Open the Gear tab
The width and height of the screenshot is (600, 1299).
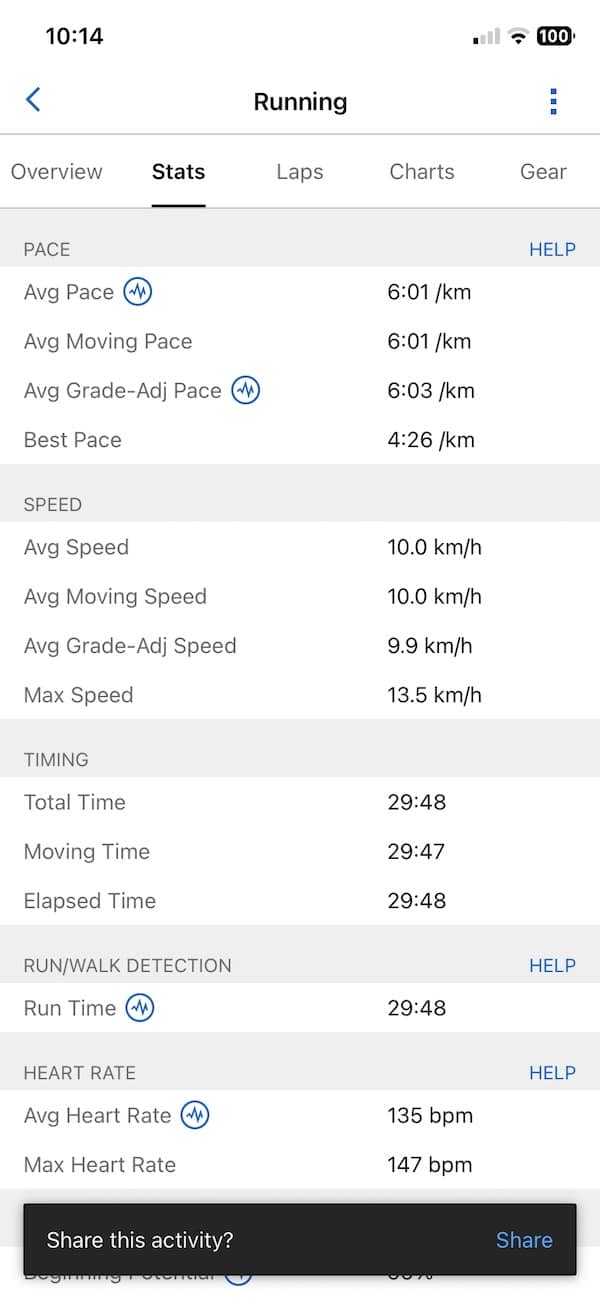click(x=543, y=171)
